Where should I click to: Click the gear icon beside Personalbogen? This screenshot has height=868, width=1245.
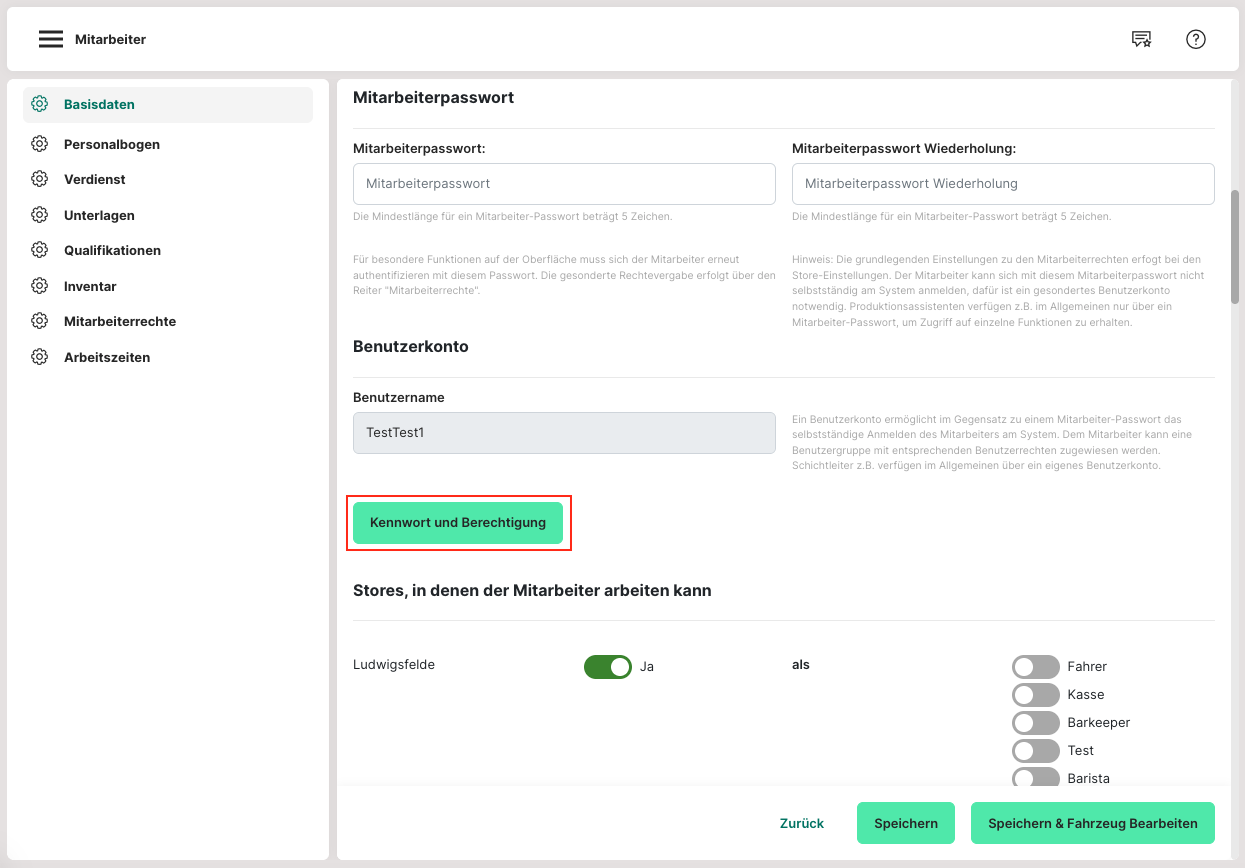[40, 144]
